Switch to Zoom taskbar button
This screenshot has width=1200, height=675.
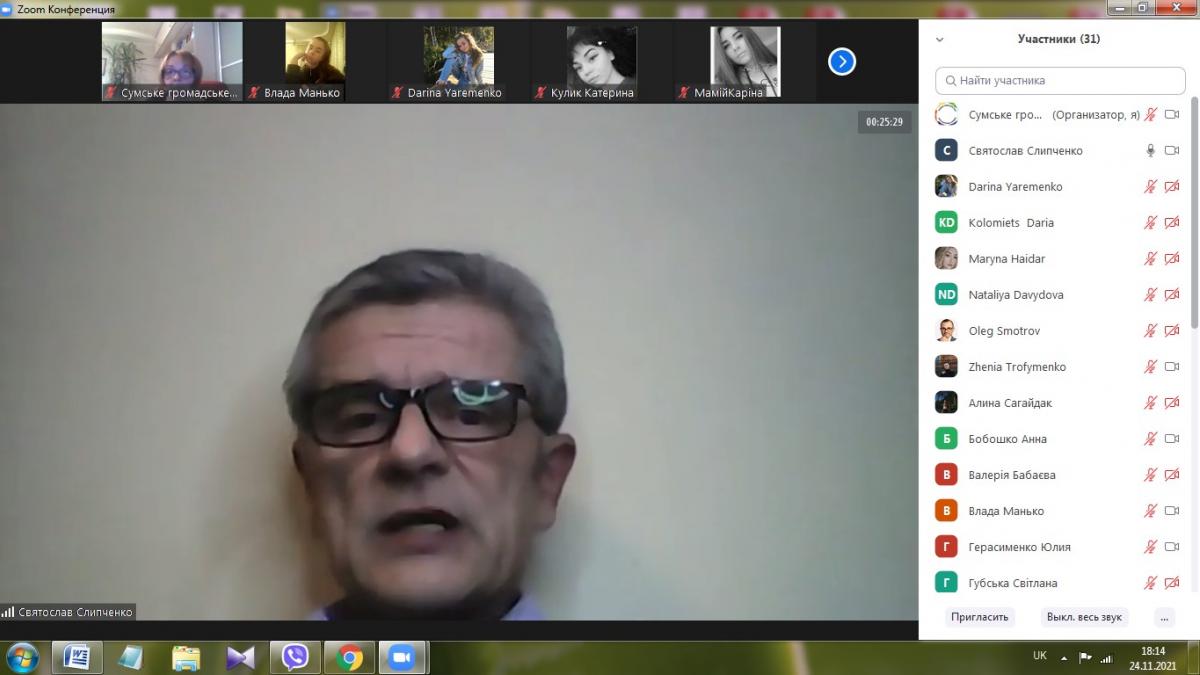point(403,657)
